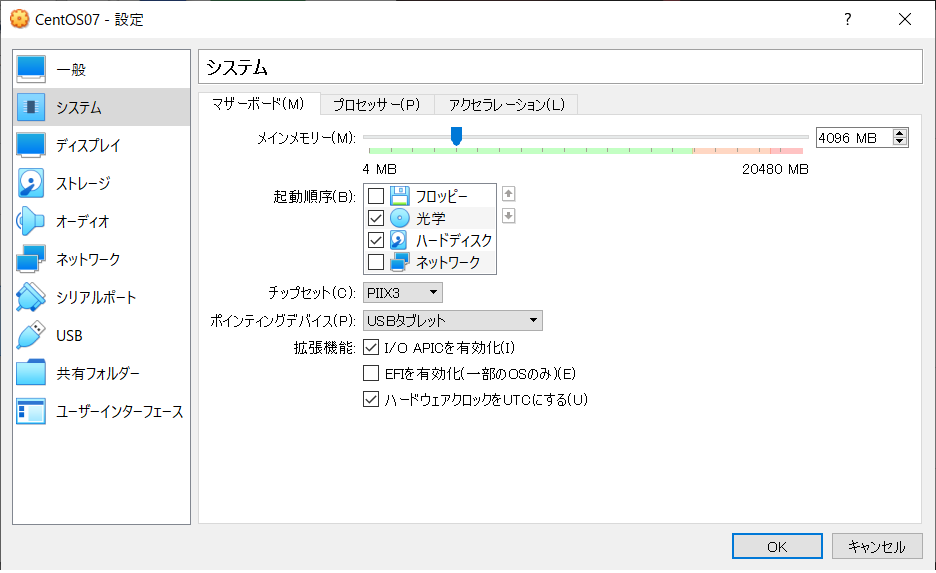Screen dimensions: 936x573
Task: Click the CentOS07 settings gear icon in title bar
Action: (x=19, y=19)
